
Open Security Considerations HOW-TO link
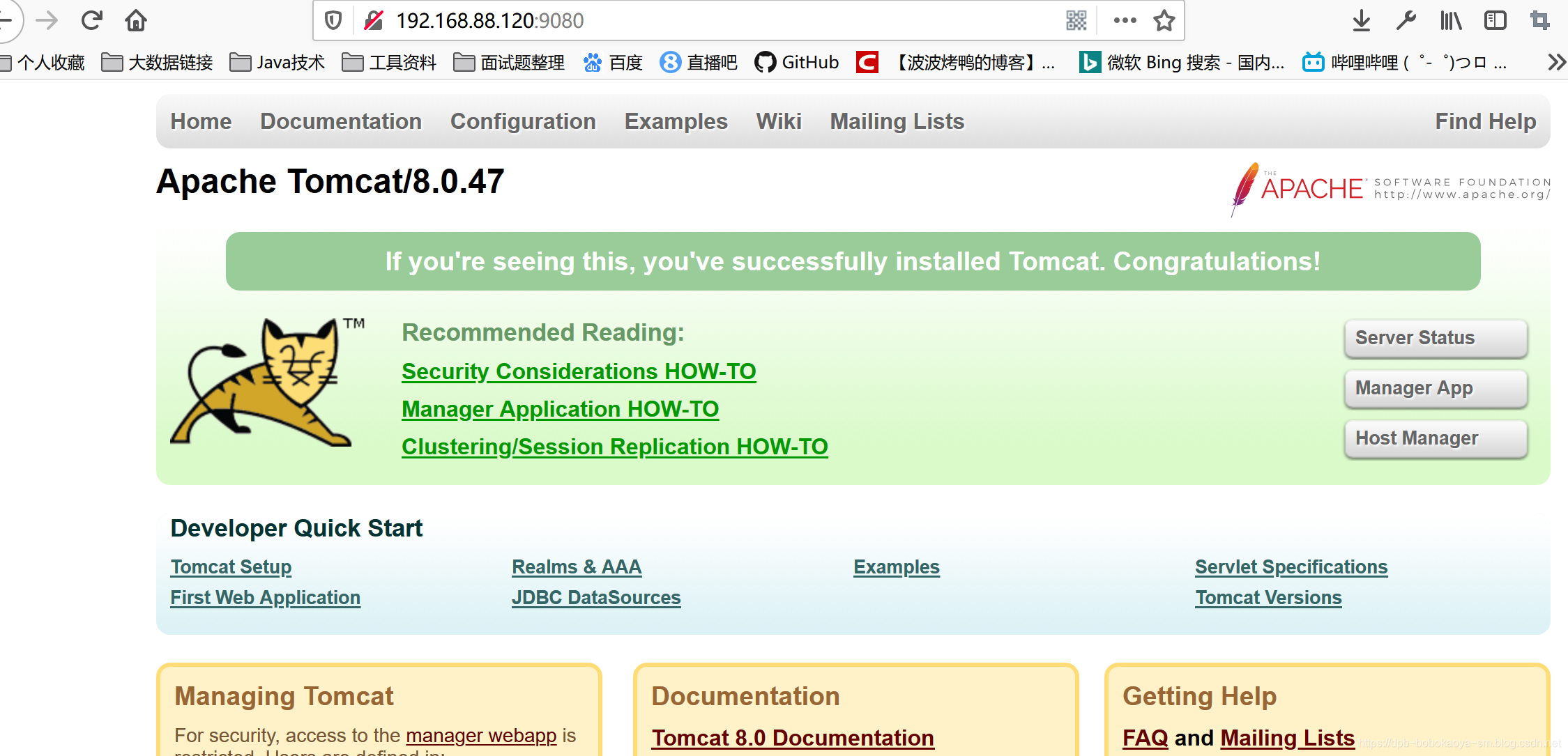point(578,371)
